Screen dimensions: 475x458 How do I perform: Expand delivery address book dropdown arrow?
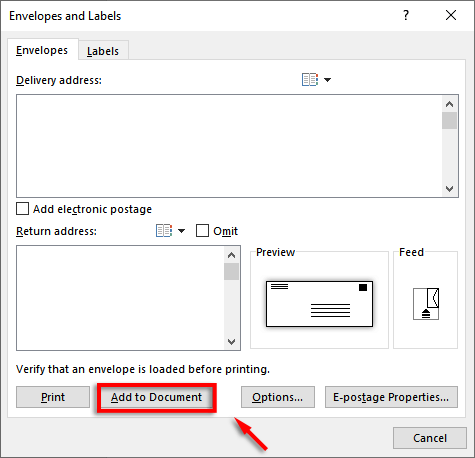(327, 80)
